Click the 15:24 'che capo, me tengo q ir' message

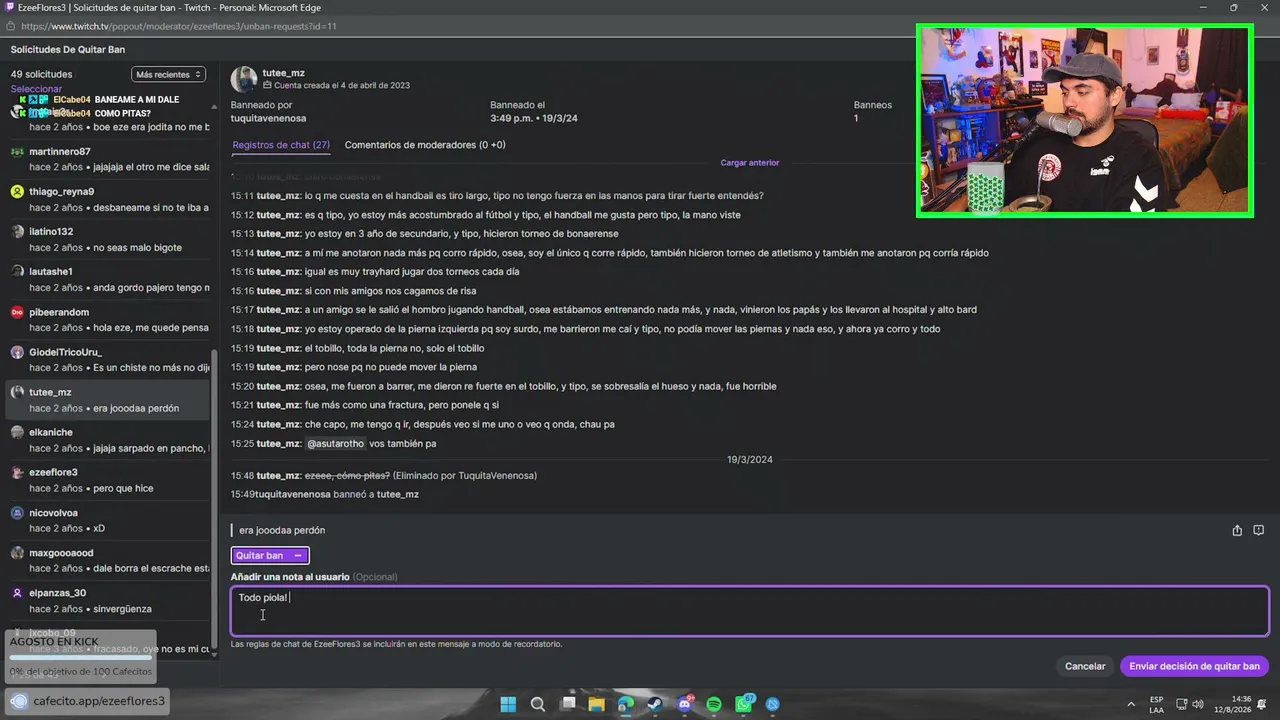click(423, 424)
